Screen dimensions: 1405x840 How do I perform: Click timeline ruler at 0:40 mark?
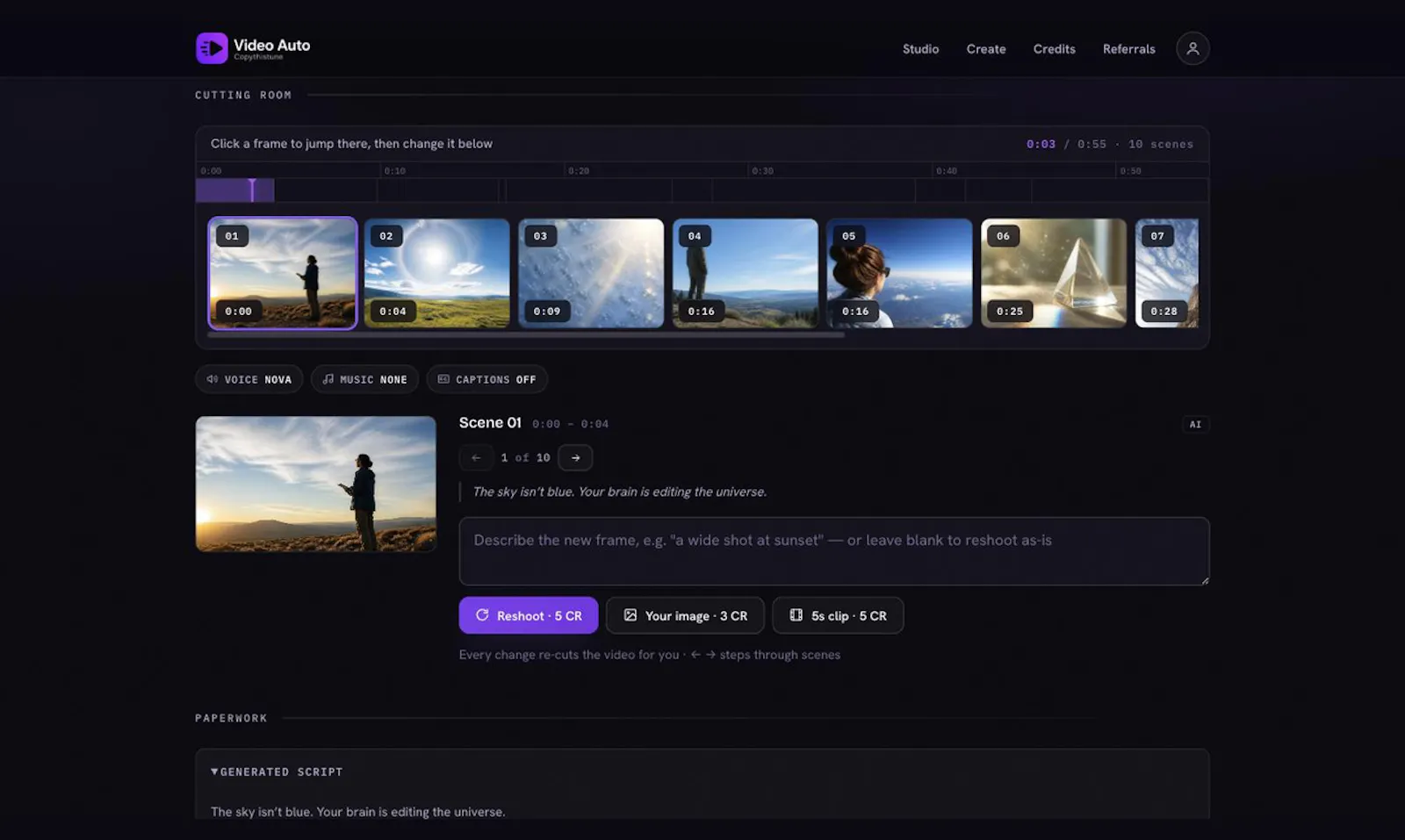[946, 170]
